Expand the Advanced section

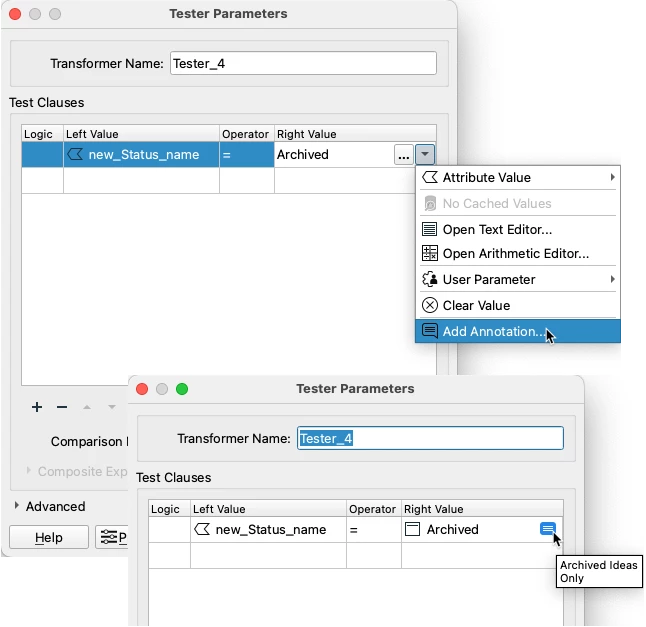click(x=17, y=506)
